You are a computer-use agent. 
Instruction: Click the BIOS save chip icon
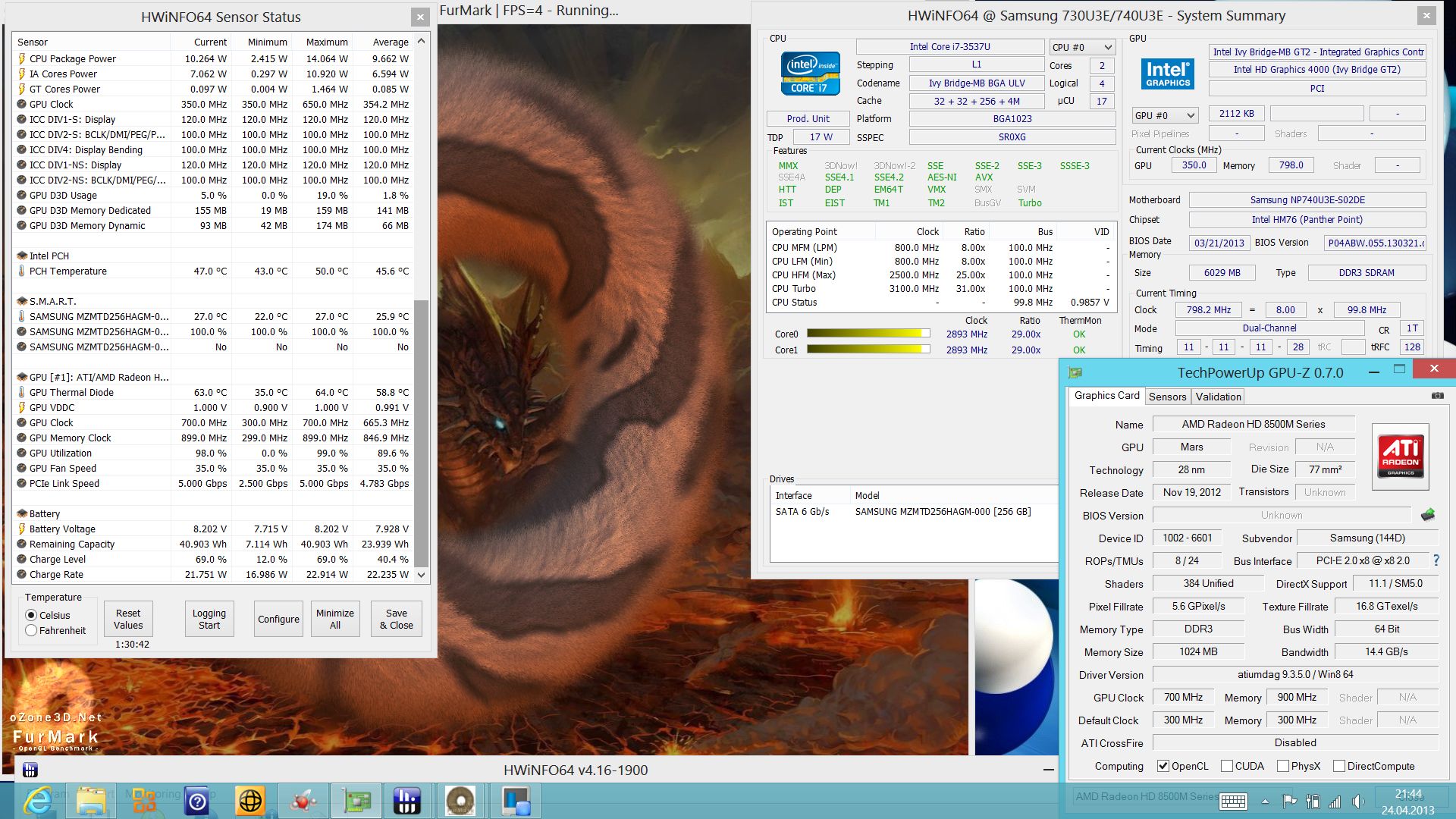[x=1428, y=515]
